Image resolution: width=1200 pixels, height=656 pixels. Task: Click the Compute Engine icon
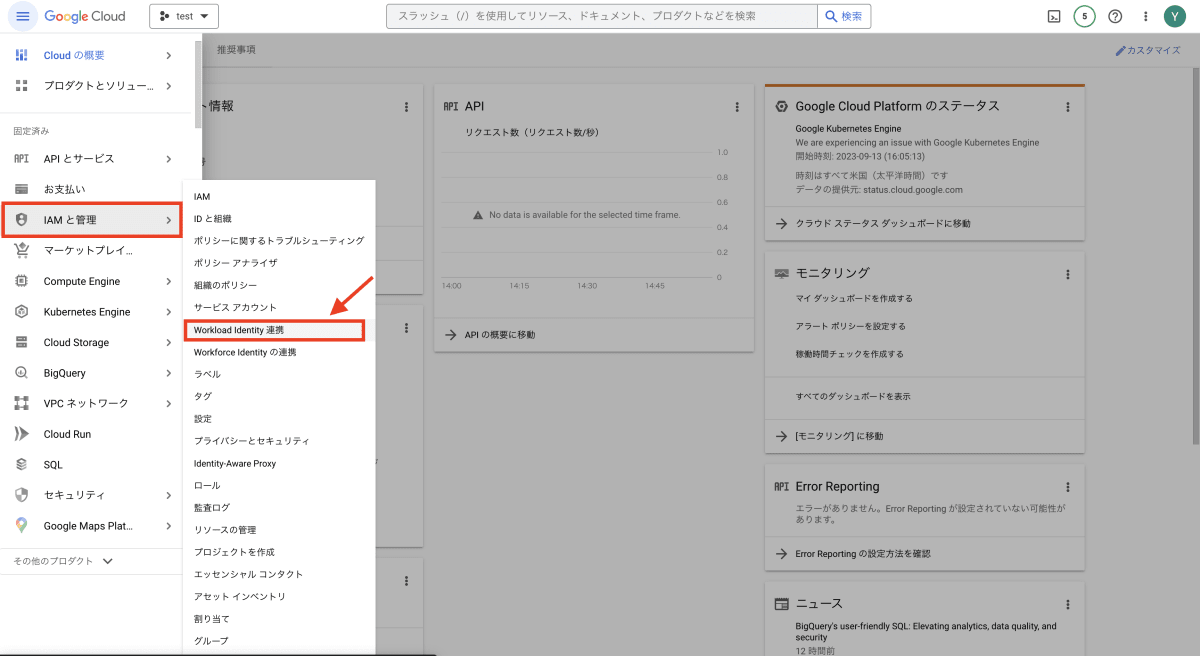22,281
